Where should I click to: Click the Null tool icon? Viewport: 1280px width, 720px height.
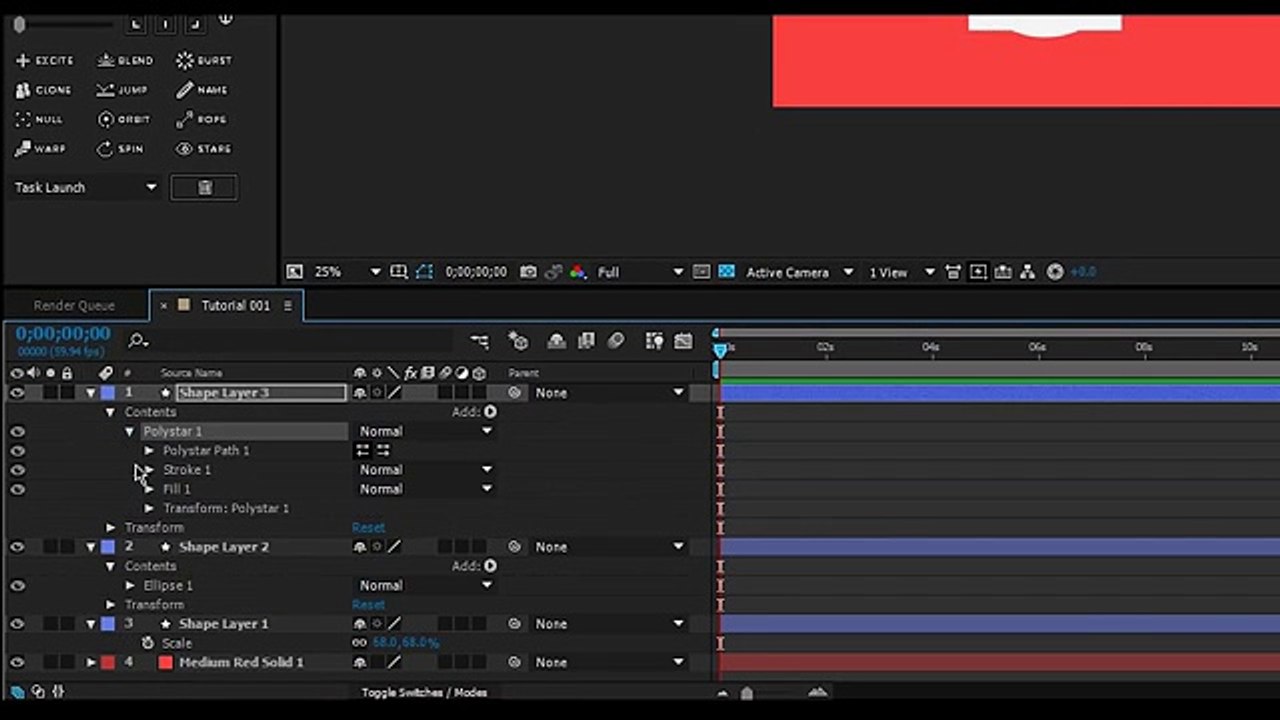click(24, 119)
